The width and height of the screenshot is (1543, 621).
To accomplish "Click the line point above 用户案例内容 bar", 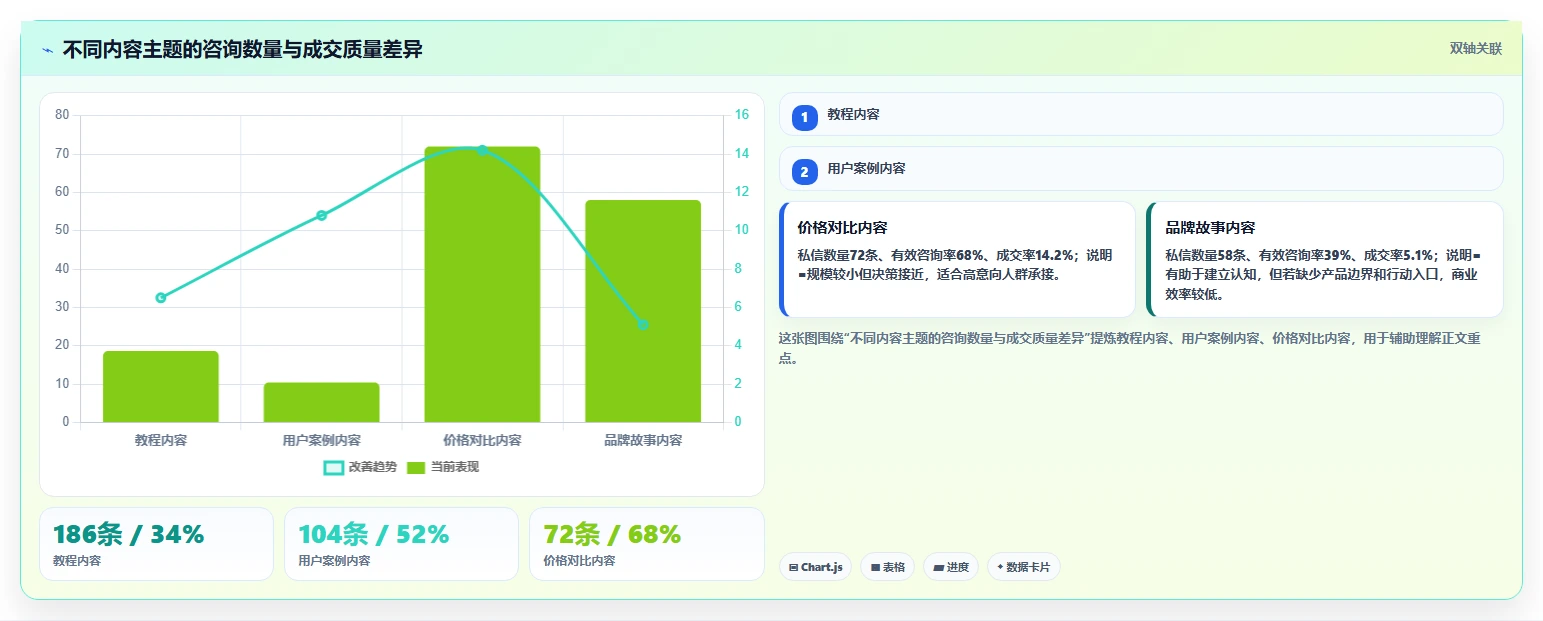I will (321, 215).
